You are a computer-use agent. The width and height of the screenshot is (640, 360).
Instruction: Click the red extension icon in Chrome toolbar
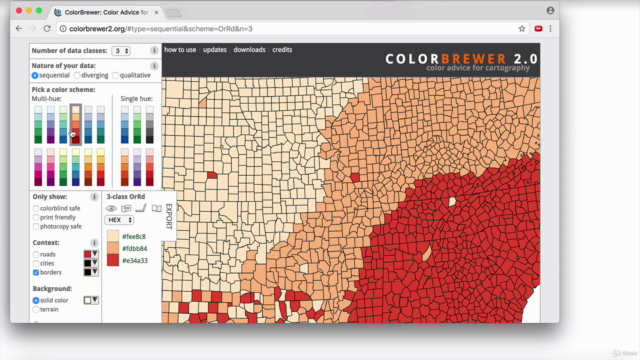(538, 29)
